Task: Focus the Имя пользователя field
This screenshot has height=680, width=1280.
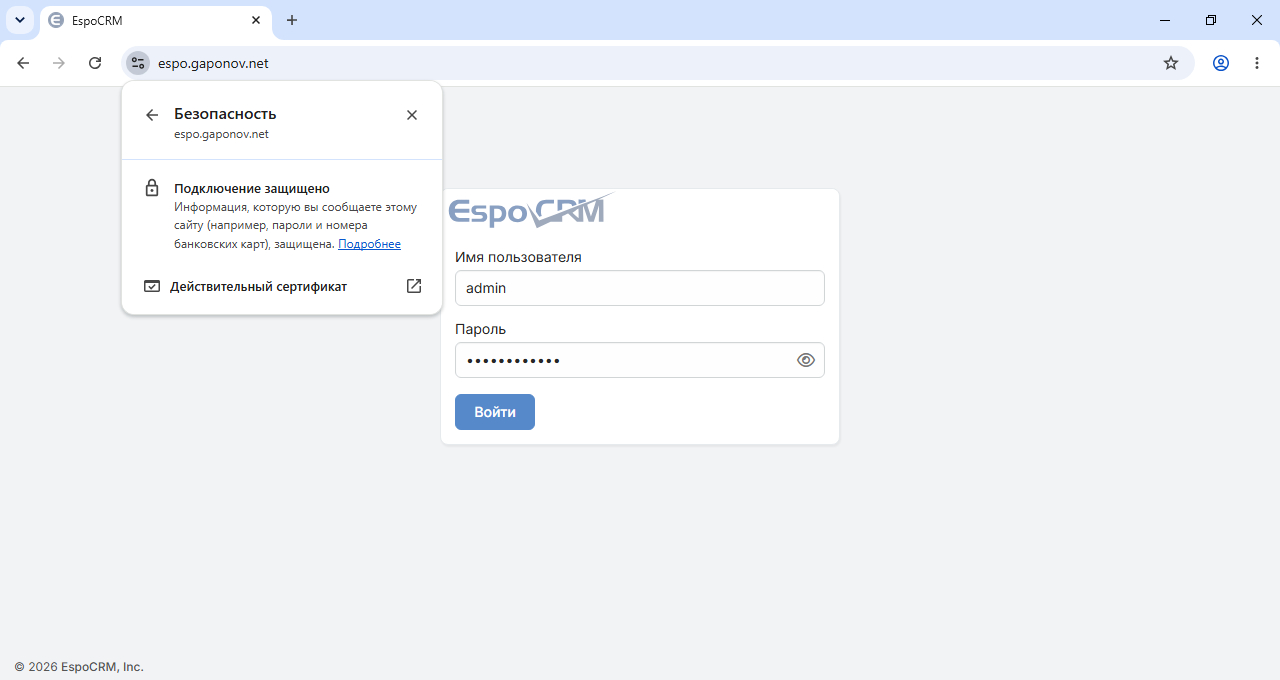Action: (640, 288)
